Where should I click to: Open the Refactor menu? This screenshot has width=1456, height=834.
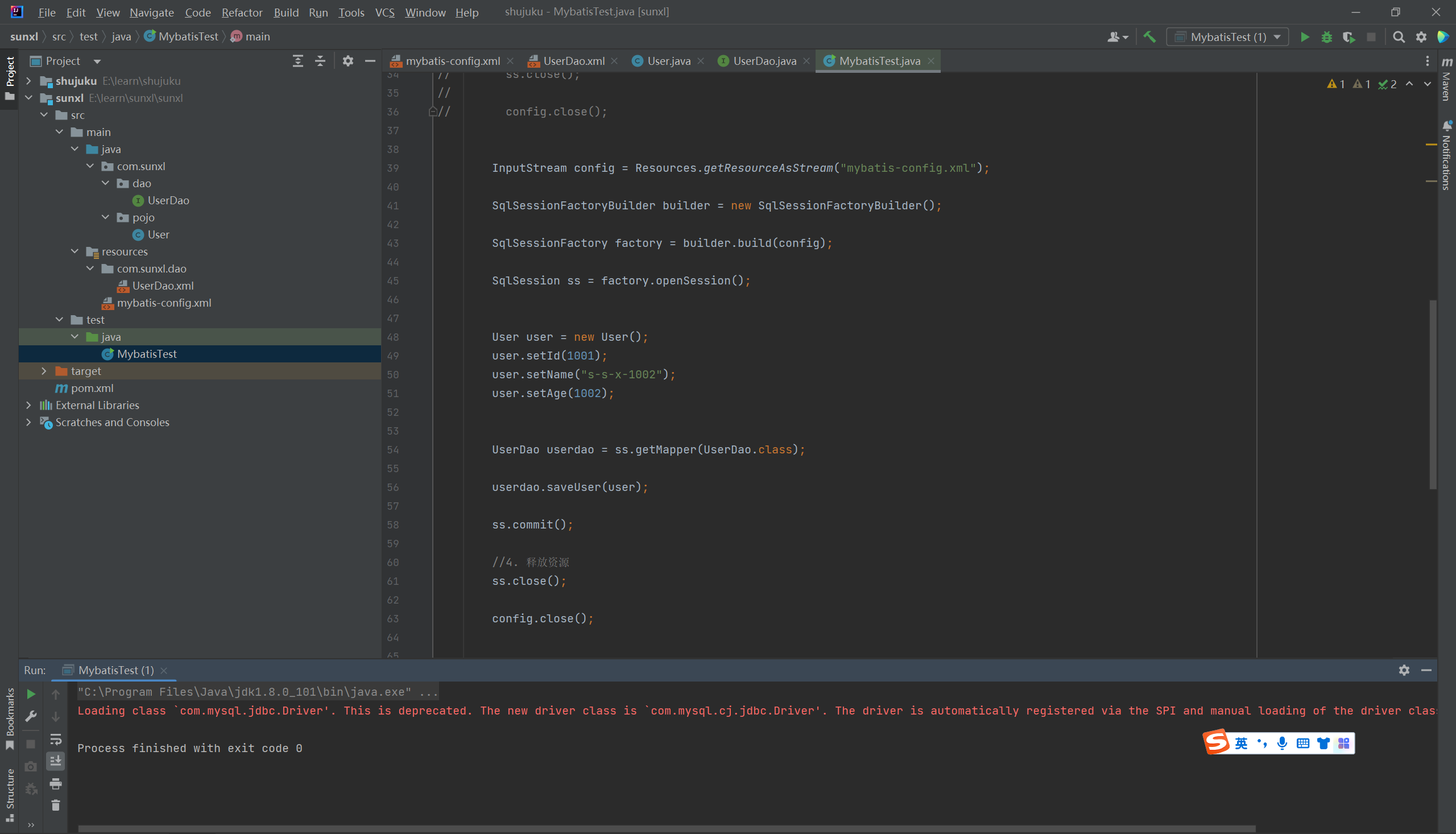click(x=242, y=12)
